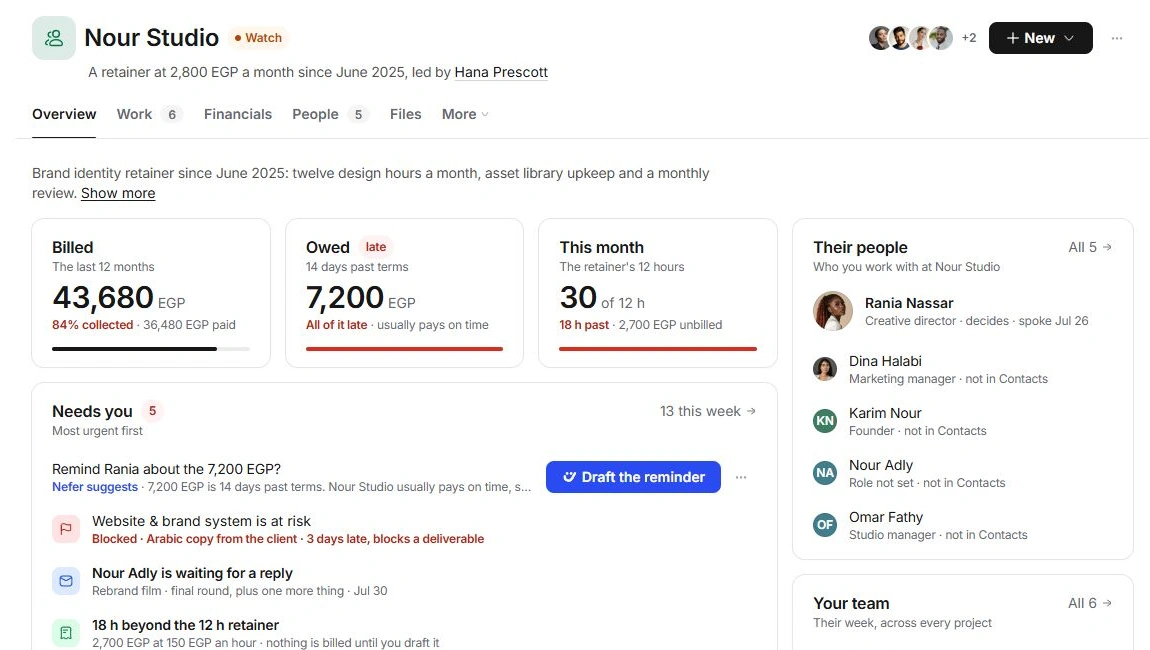1150x650 pixels.
Task: Open options for the Rania reminder suggestion
Action: pos(741,477)
